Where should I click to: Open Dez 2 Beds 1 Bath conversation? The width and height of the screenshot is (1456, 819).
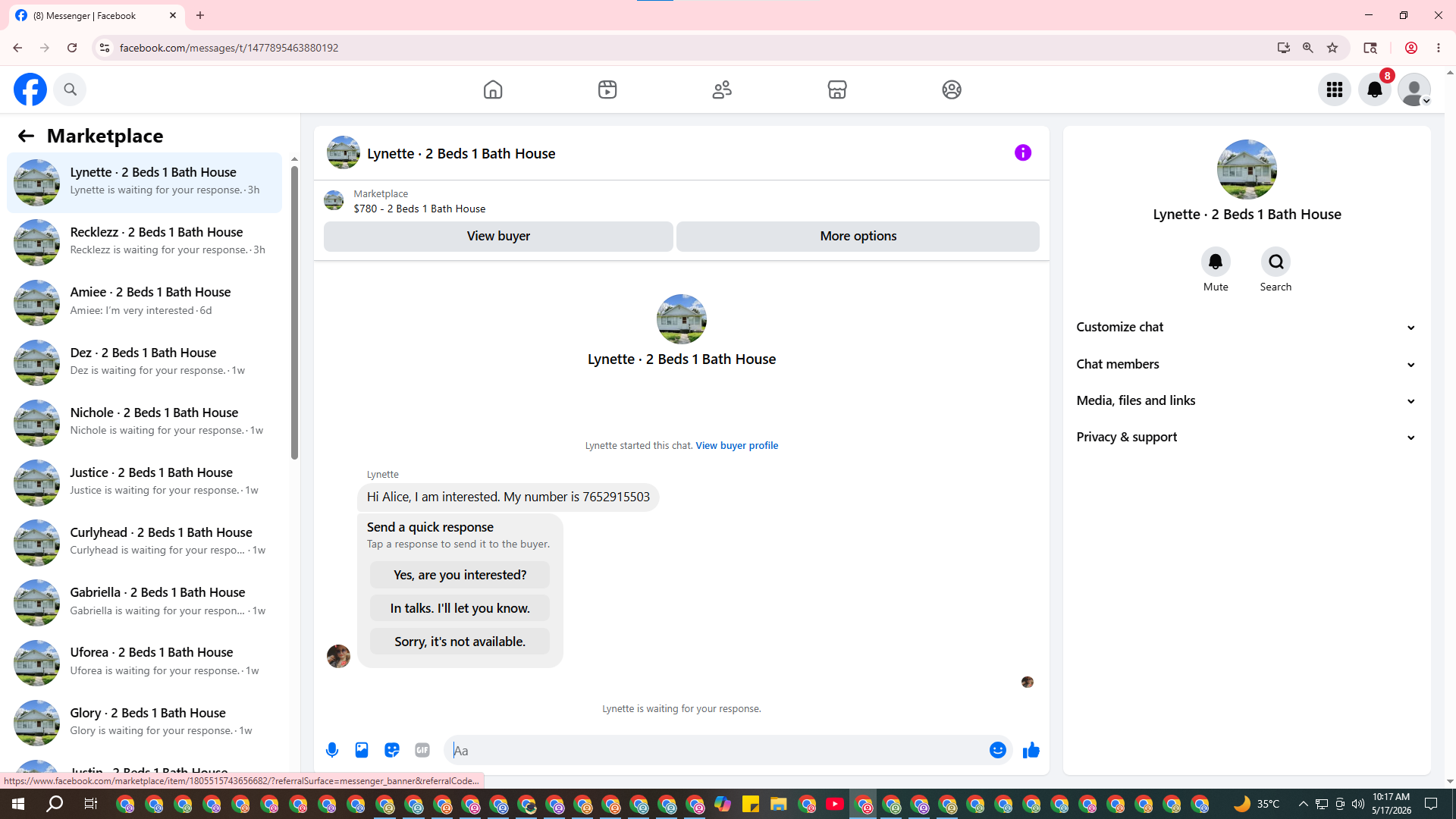(144, 362)
